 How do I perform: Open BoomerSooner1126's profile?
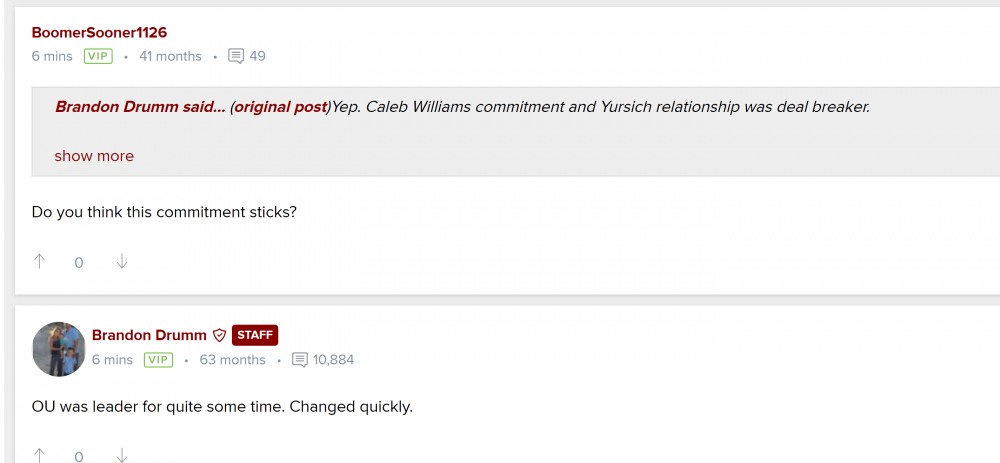[99, 33]
